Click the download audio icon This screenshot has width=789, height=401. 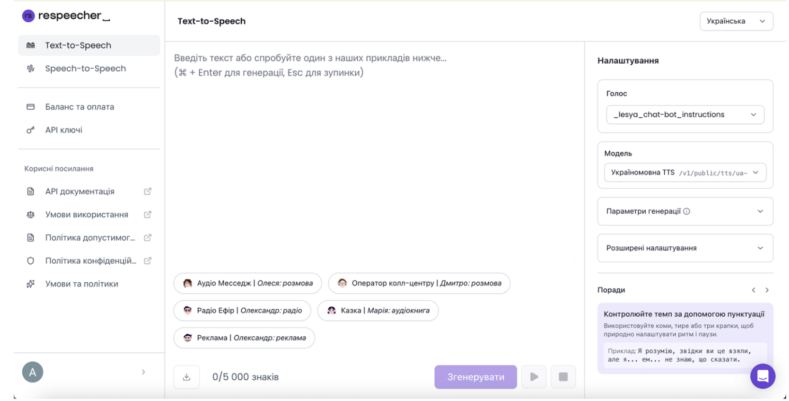click(187, 377)
